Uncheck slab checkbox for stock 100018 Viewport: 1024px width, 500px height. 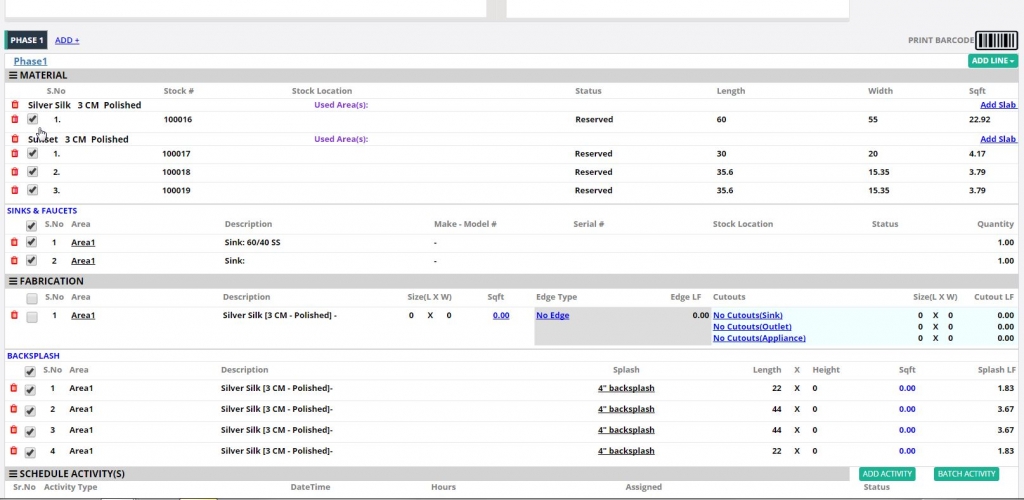pos(32,172)
